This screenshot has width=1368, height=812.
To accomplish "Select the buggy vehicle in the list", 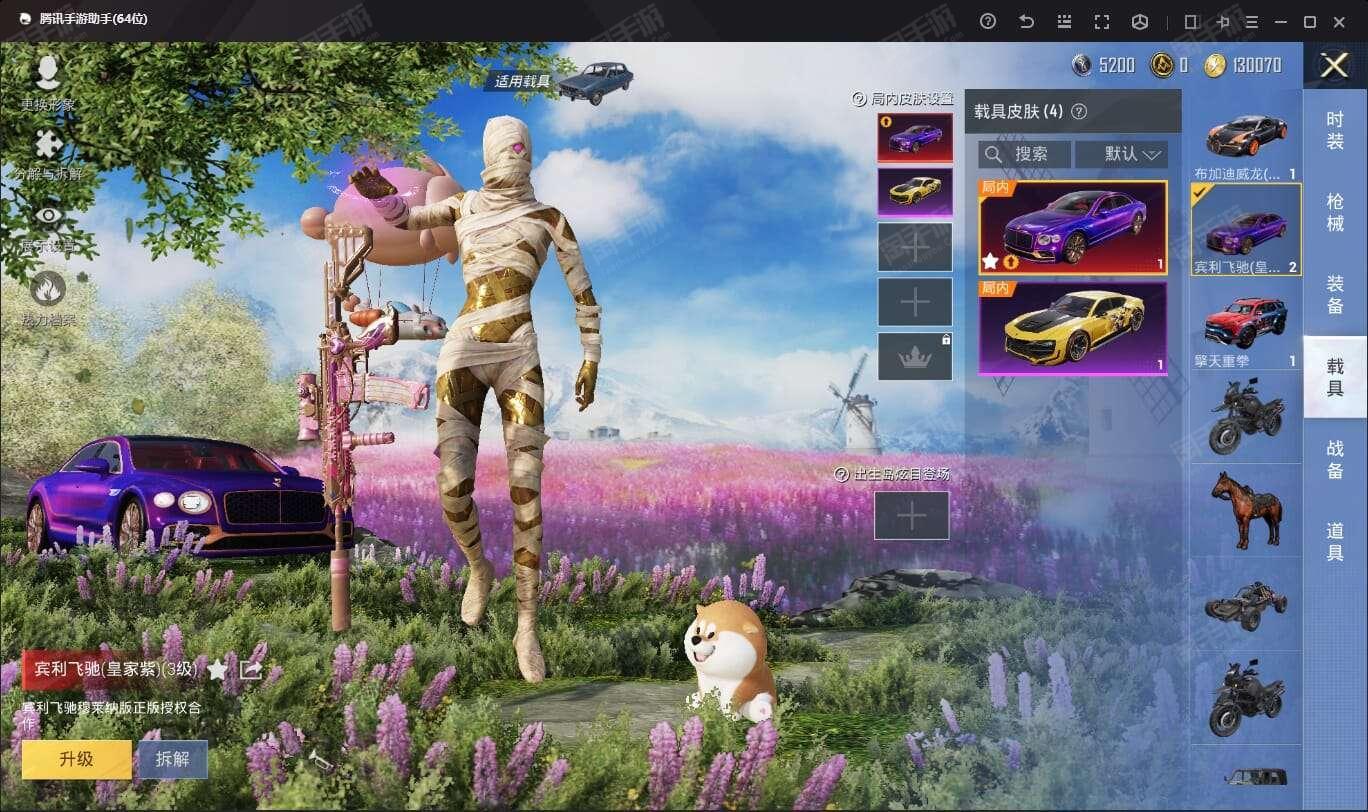I will (x=1246, y=603).
